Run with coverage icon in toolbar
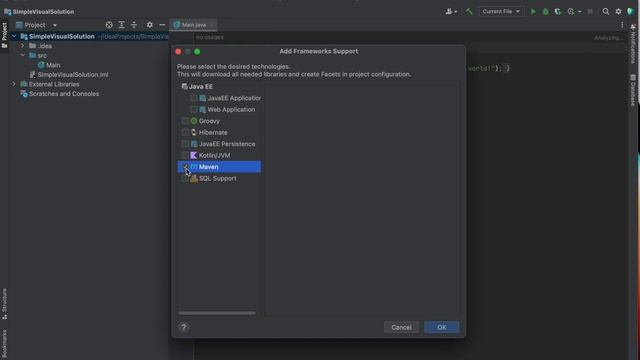640x360 pixels. click(x=558, y=11)
